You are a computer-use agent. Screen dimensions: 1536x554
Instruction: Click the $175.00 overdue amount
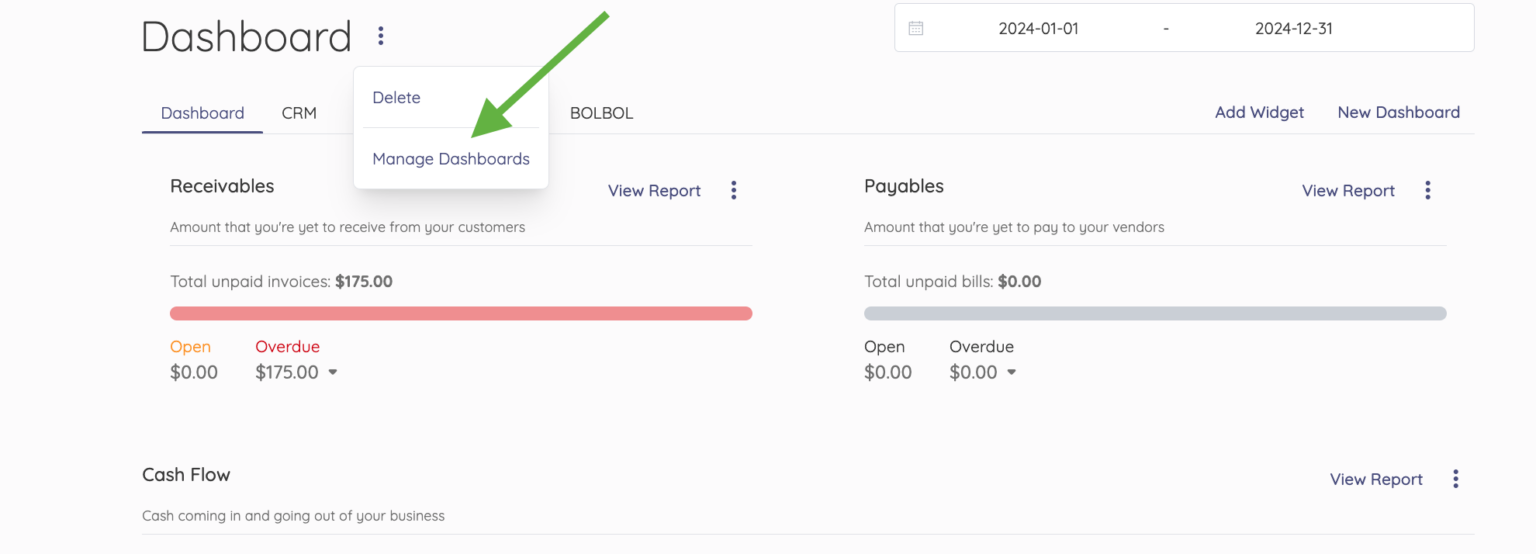287,372
